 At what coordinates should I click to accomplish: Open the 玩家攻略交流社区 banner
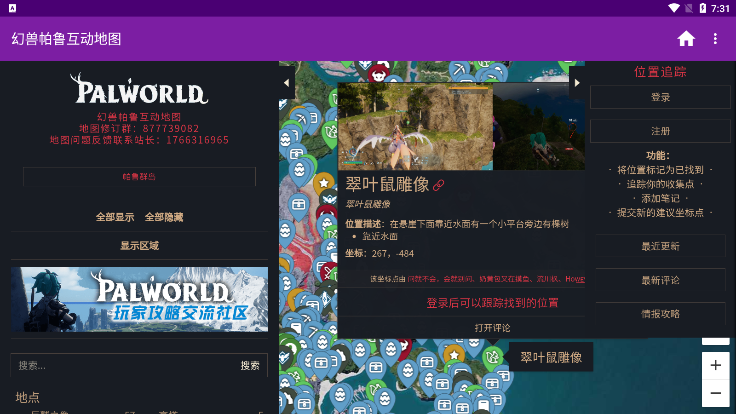[139, 299]
